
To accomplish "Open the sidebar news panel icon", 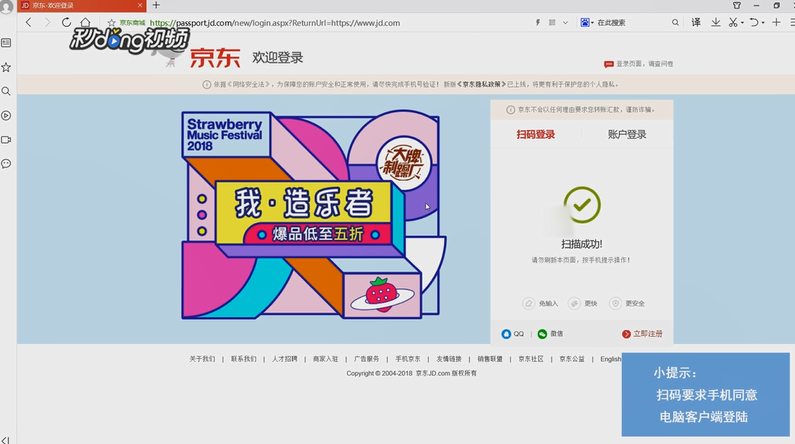I will pyautogui.click(x=6, y=43).
